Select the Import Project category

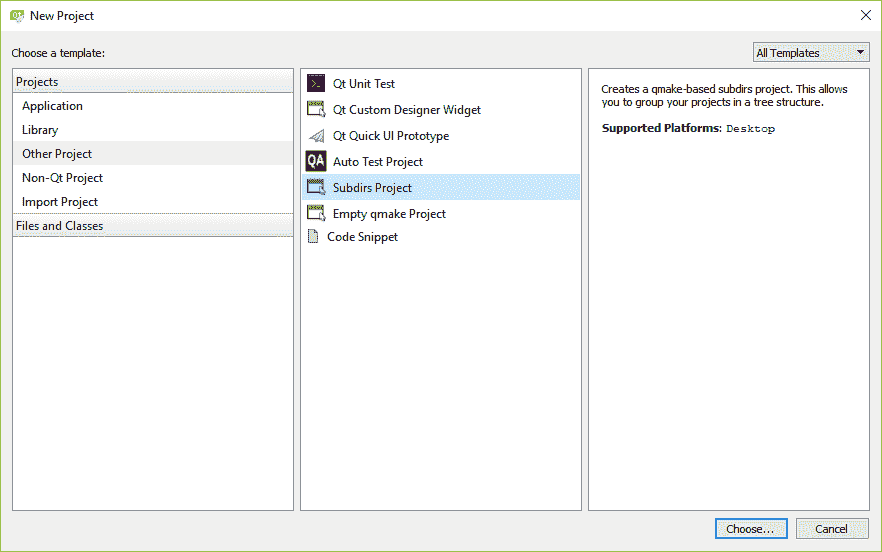(x=60, y=202)
